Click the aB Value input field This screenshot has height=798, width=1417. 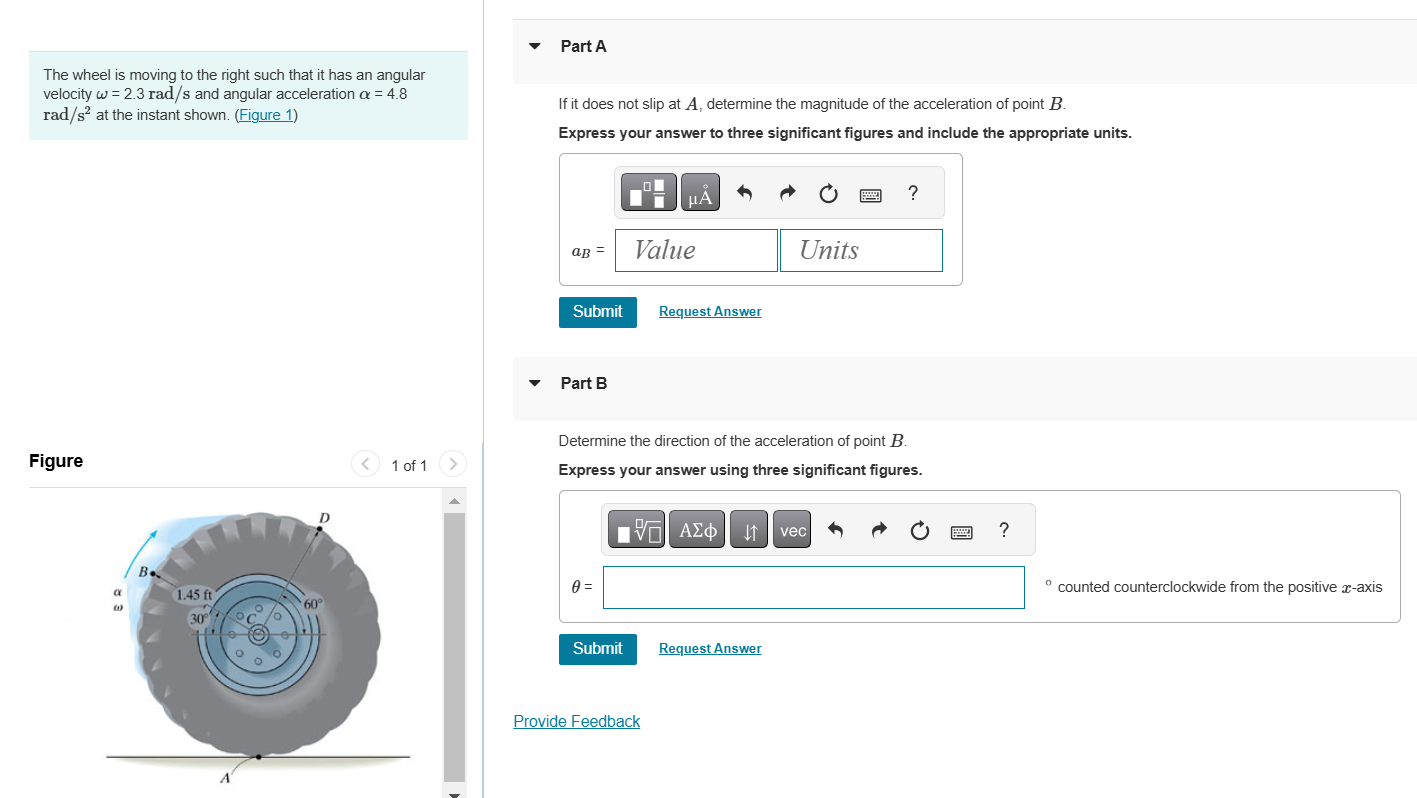(696, 250)
